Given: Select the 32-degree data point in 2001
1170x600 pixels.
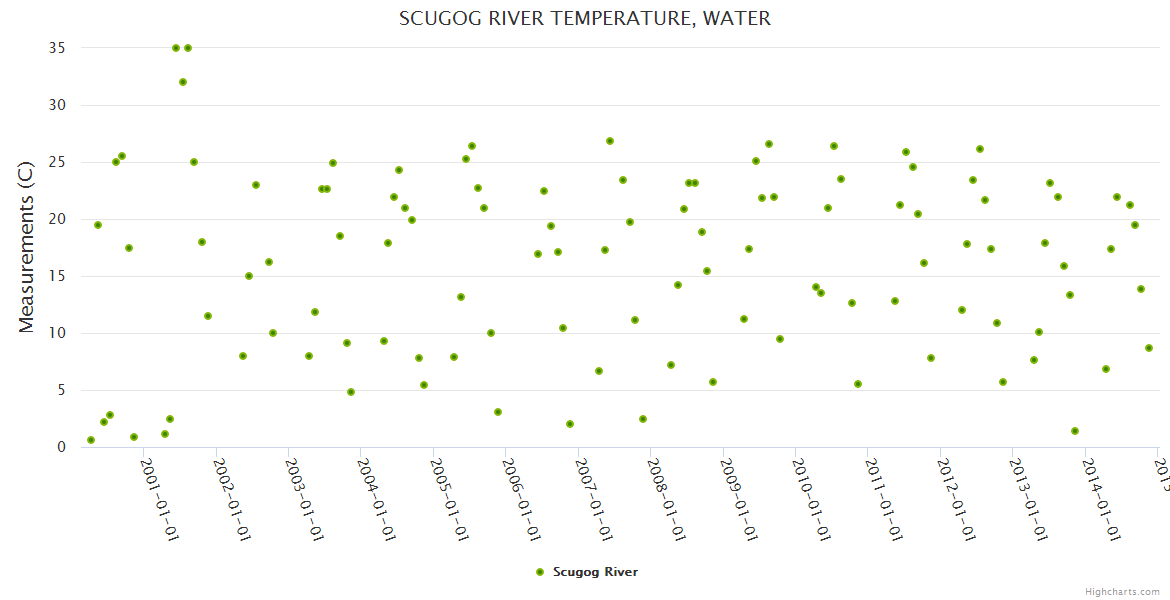Looking at the screenshot, I should click(183, 82).
